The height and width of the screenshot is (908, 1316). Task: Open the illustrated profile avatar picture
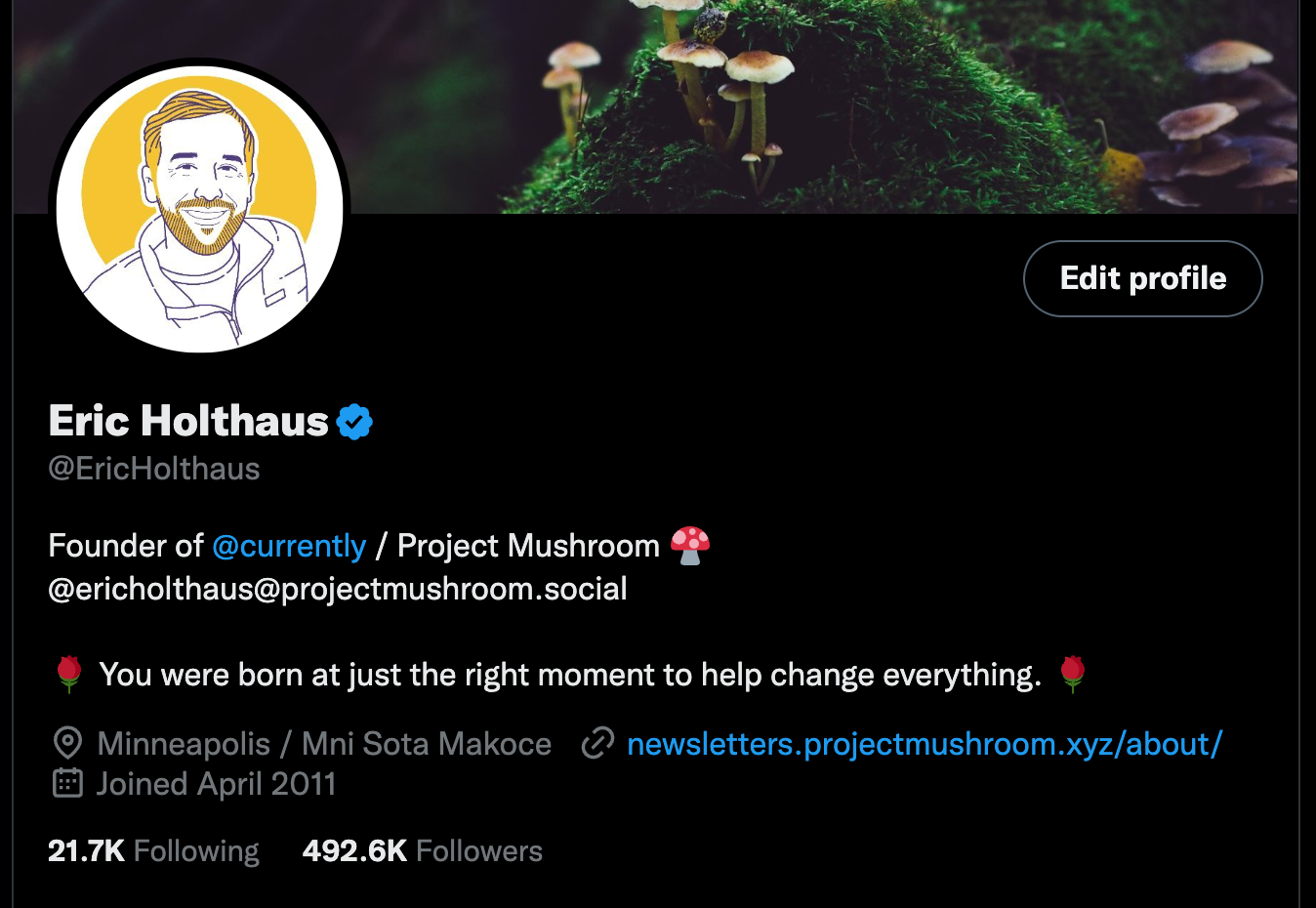click(200, 208)
